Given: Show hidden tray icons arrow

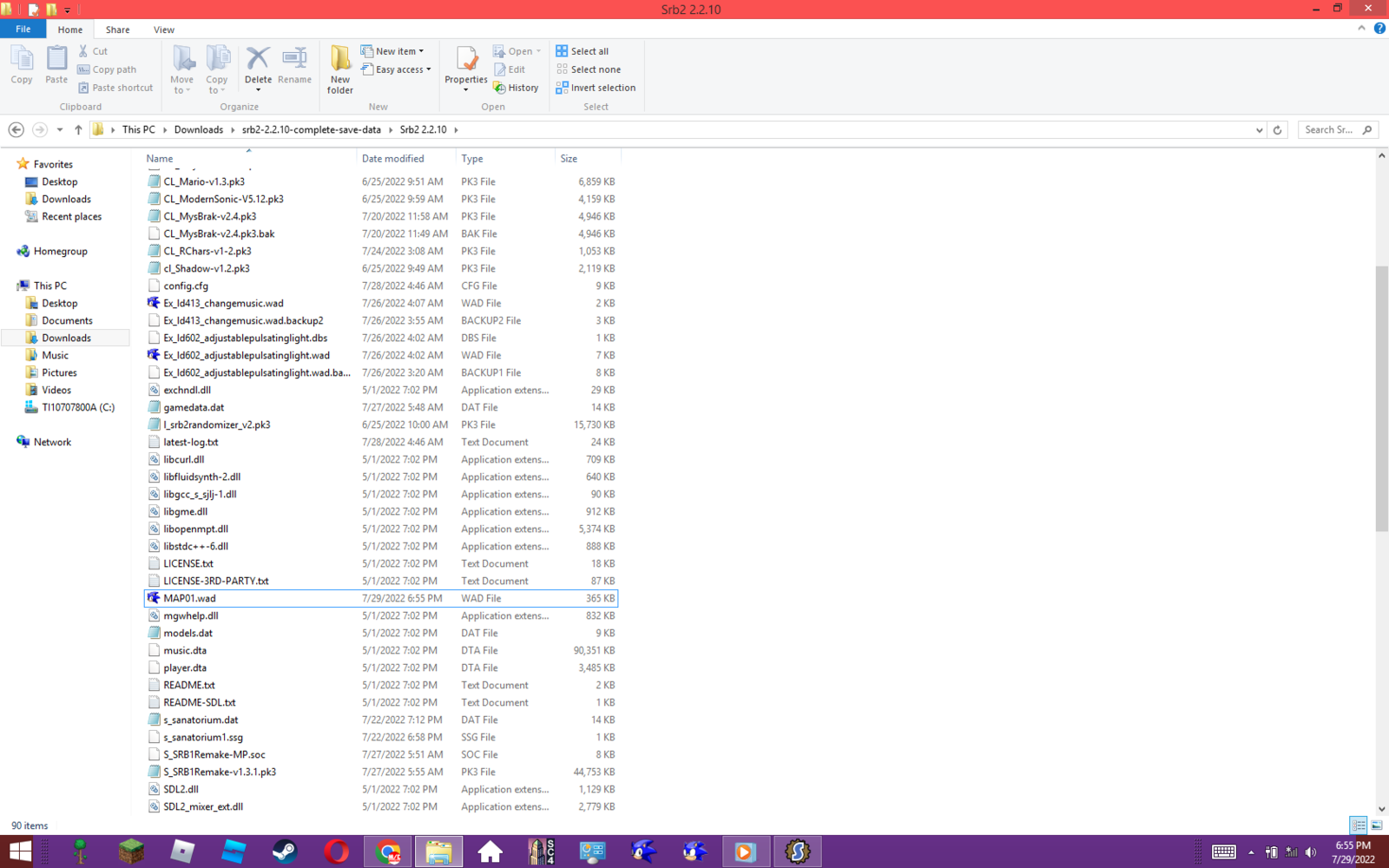Looking at the screenshot, I should pos(1251,852).
